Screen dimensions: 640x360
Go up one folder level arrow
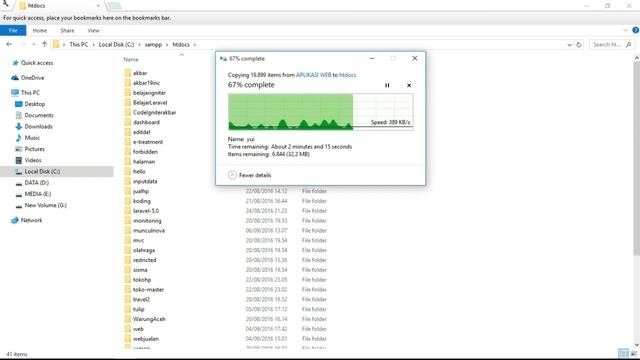(x=44, y=44)
